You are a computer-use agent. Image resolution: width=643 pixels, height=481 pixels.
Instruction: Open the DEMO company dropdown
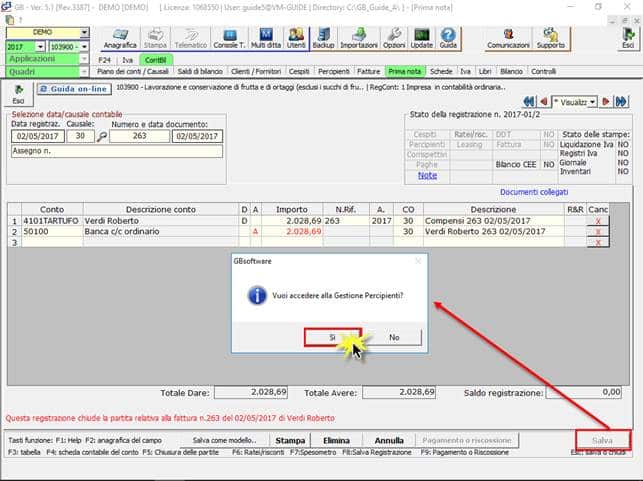84,32
